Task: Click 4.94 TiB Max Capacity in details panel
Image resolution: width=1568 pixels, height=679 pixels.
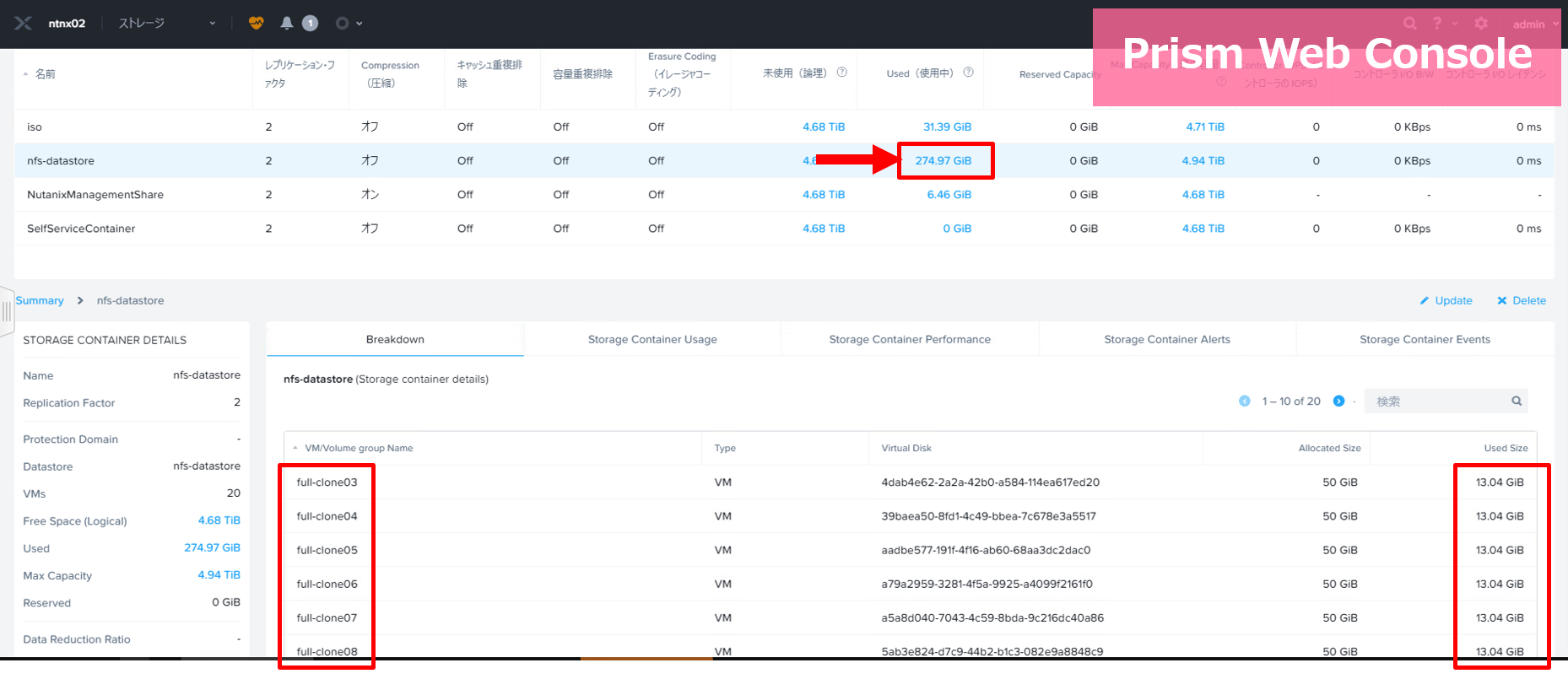Action: click(x=219, y=575)
